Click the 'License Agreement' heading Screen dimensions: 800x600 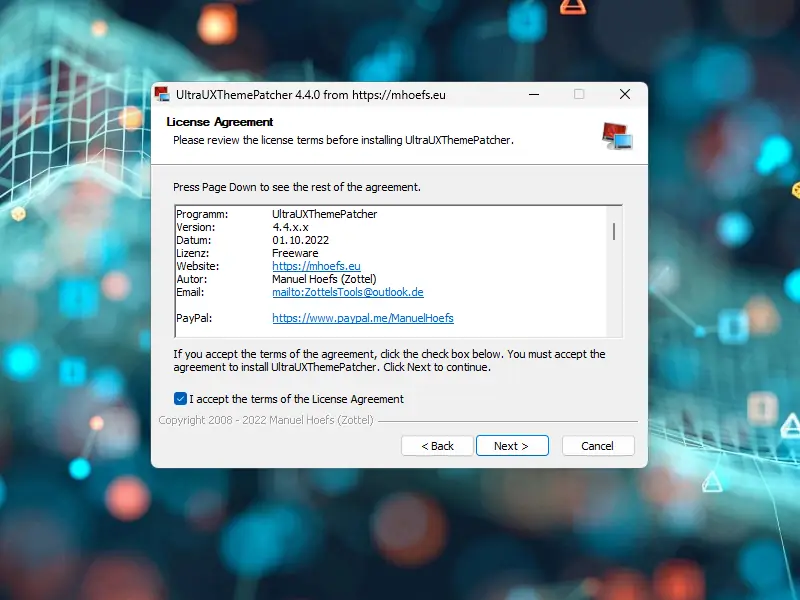219,122
